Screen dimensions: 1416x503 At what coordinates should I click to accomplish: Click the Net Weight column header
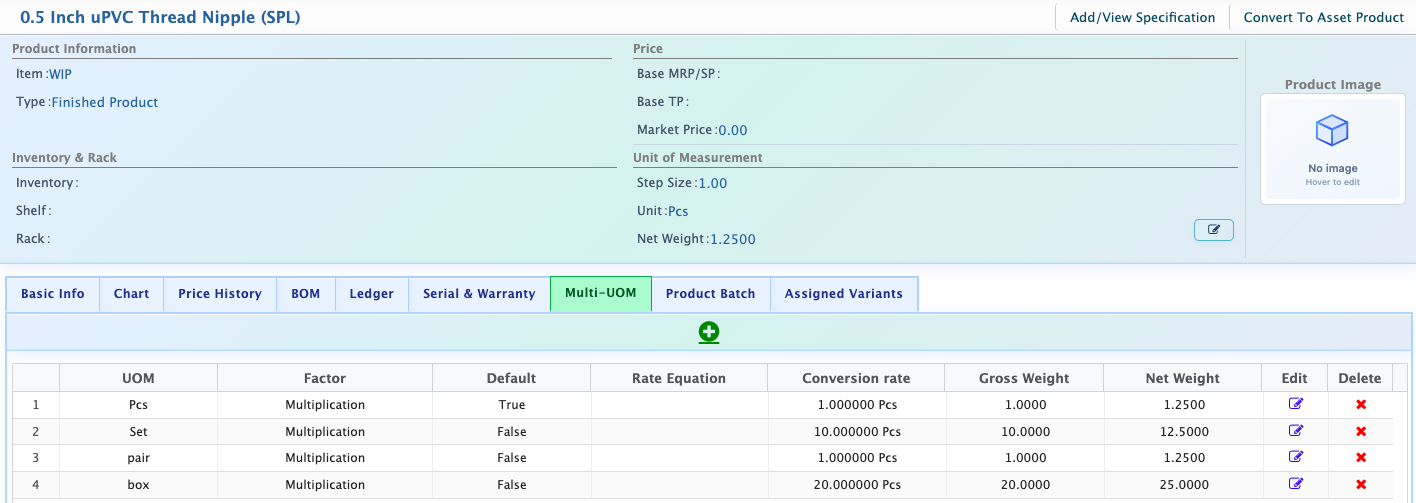(1183, 378)
